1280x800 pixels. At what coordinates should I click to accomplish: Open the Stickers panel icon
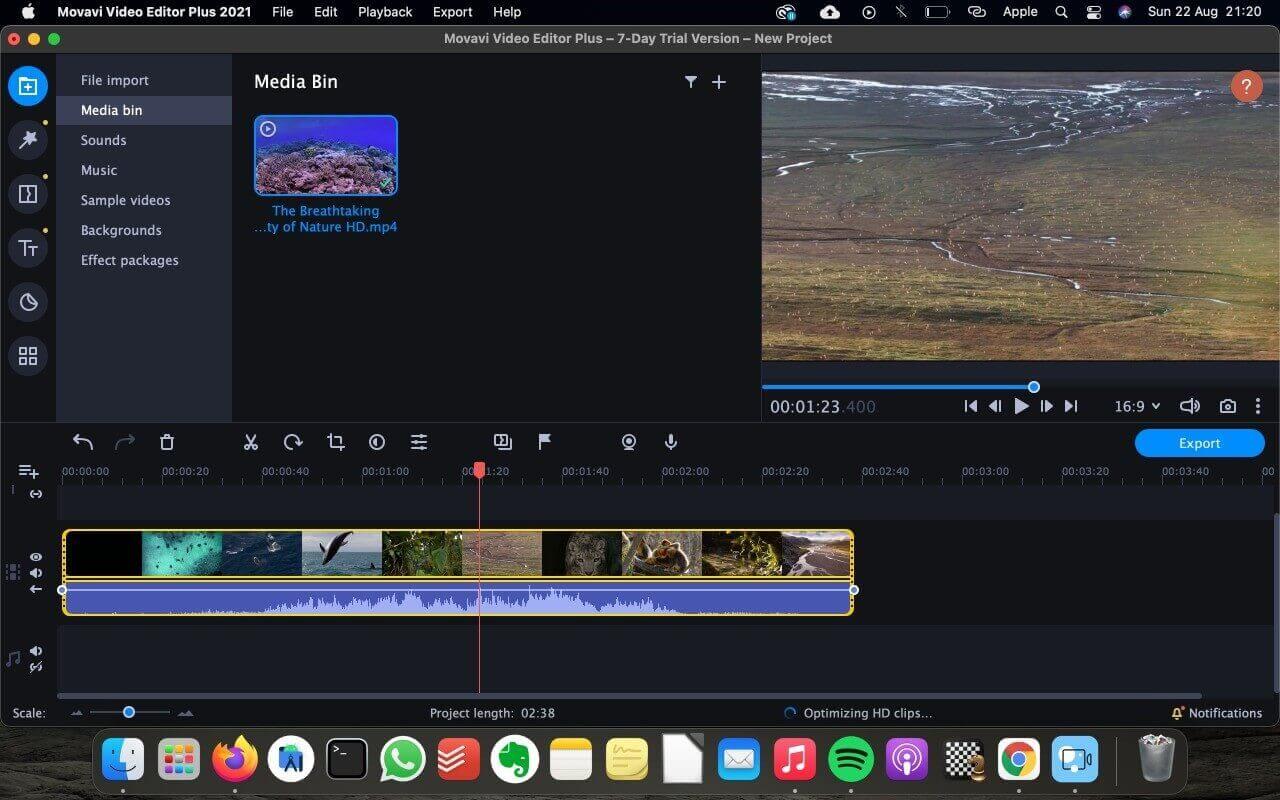pos(28,302)
